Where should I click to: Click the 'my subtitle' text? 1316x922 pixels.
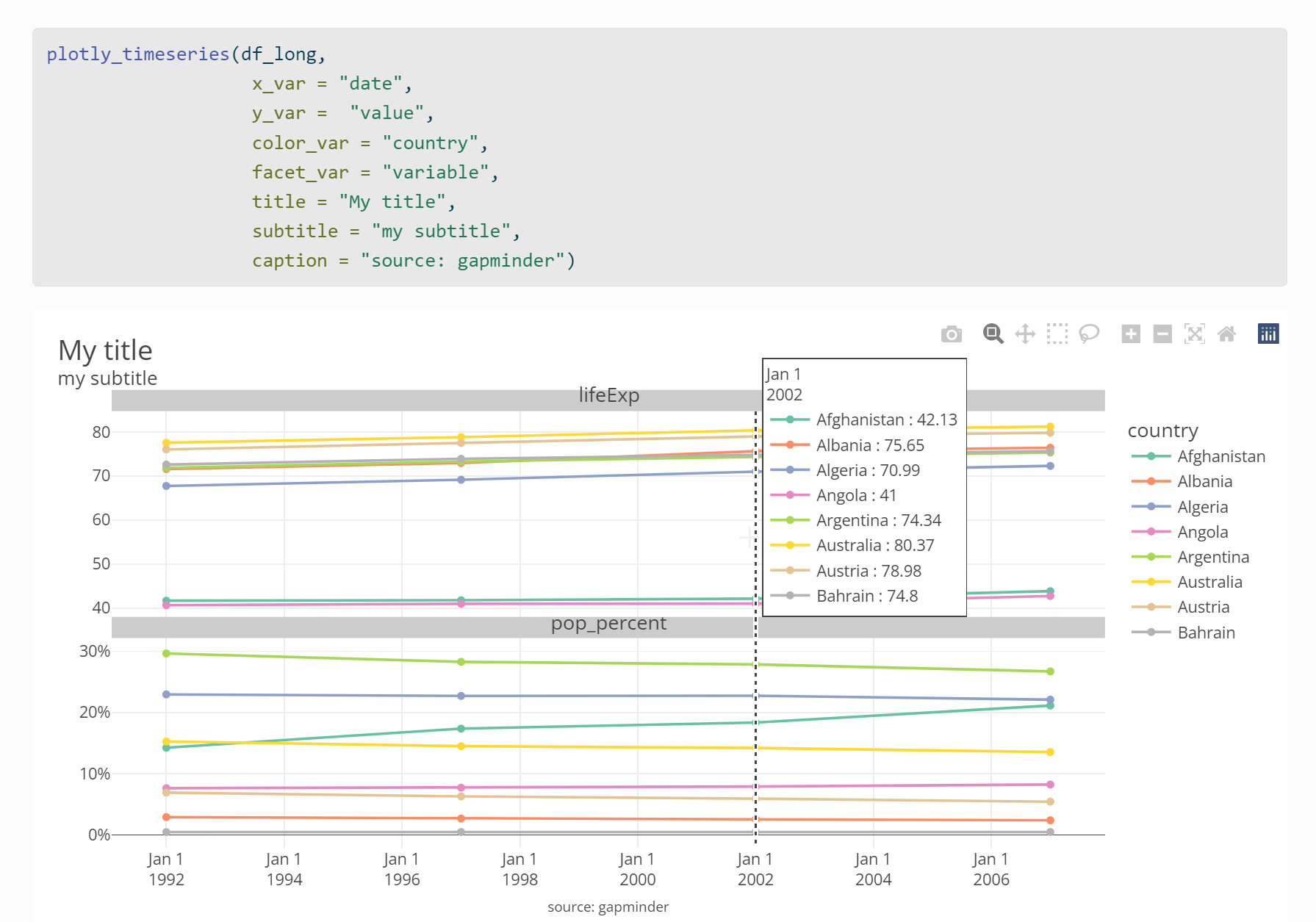pos(107,378)
